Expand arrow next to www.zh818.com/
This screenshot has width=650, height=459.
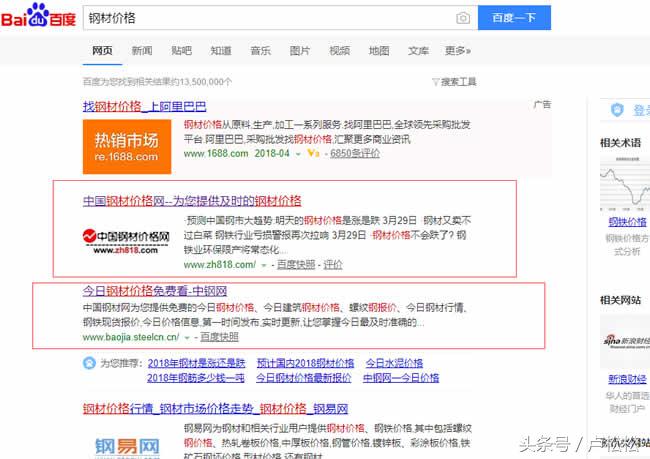264,265
